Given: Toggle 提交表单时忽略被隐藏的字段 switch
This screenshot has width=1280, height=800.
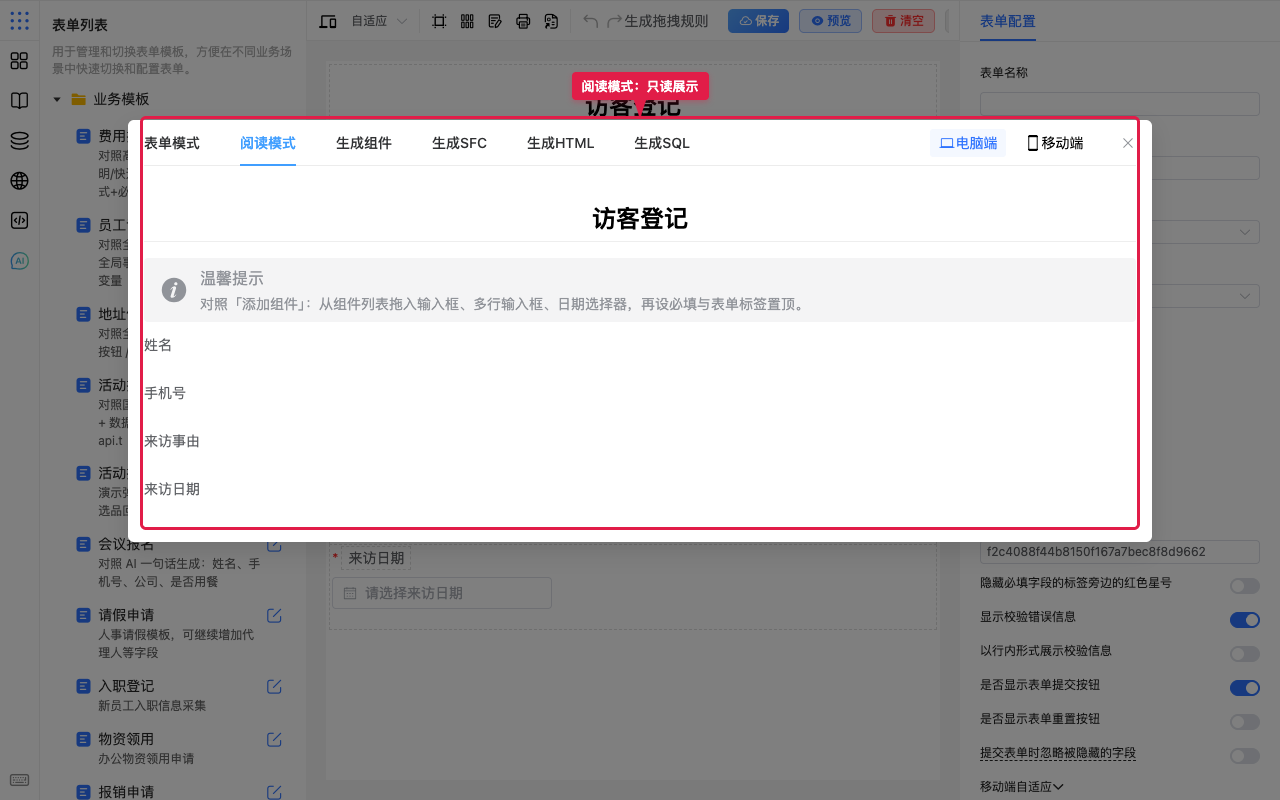Looking at the screenshot, I should 1245,756.
